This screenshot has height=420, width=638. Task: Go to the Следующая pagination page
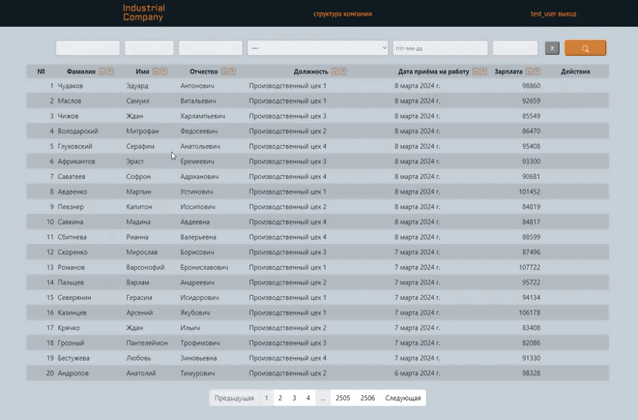[403, 398]
